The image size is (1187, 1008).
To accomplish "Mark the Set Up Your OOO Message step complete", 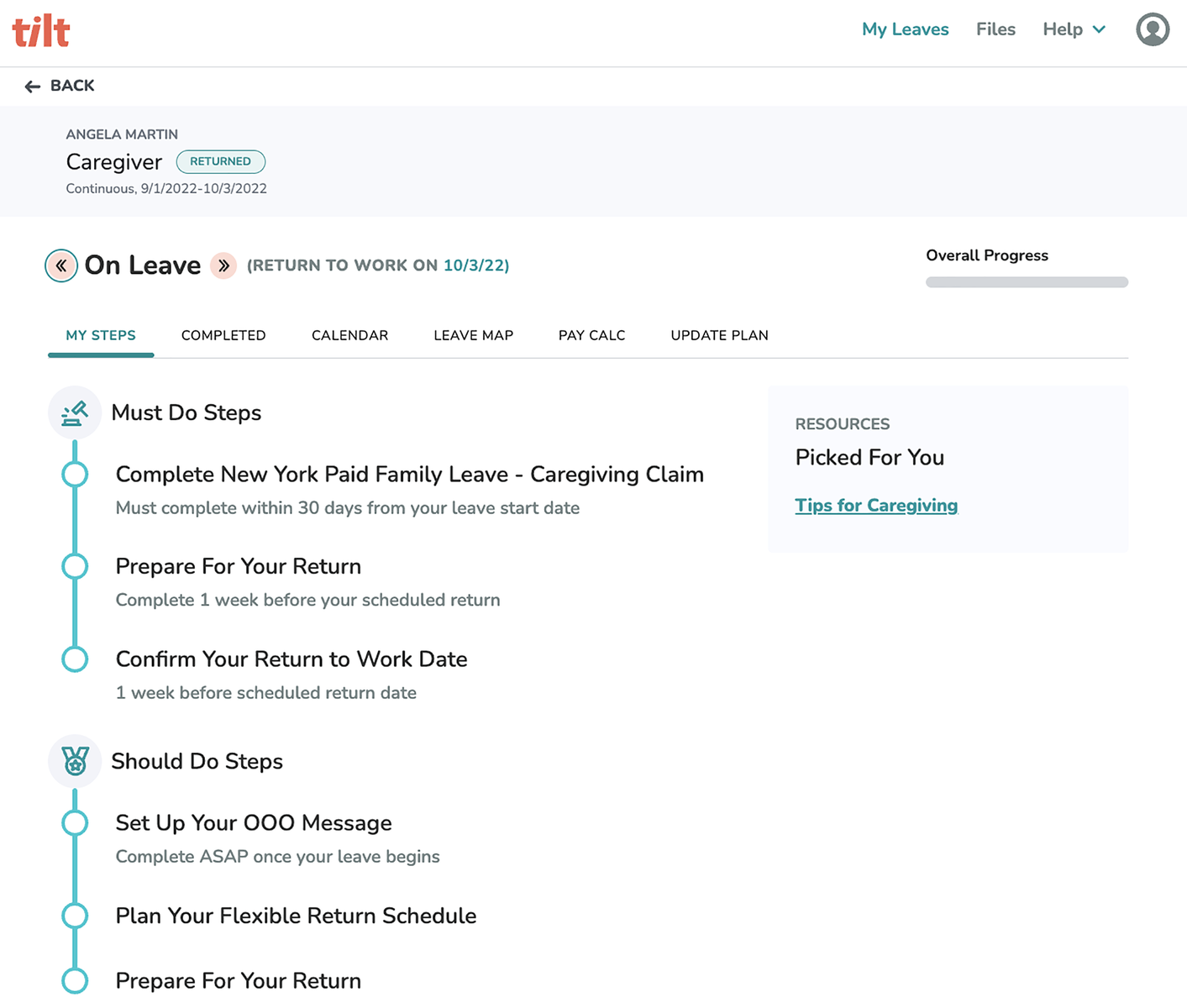I will [75, 822].
